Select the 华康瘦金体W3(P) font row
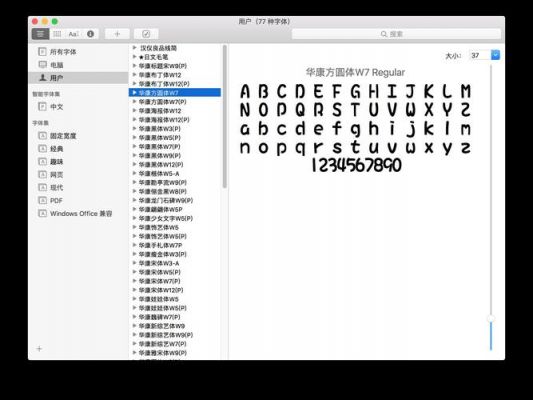This screenshot has height=400, width=533. click(x=175, y=254)
